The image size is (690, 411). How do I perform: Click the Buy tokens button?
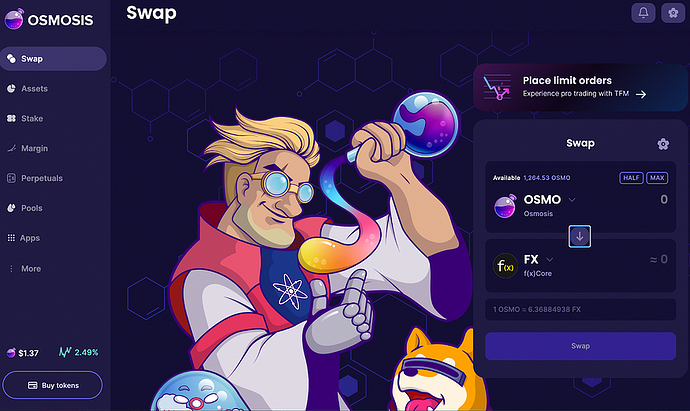(53, 385)
